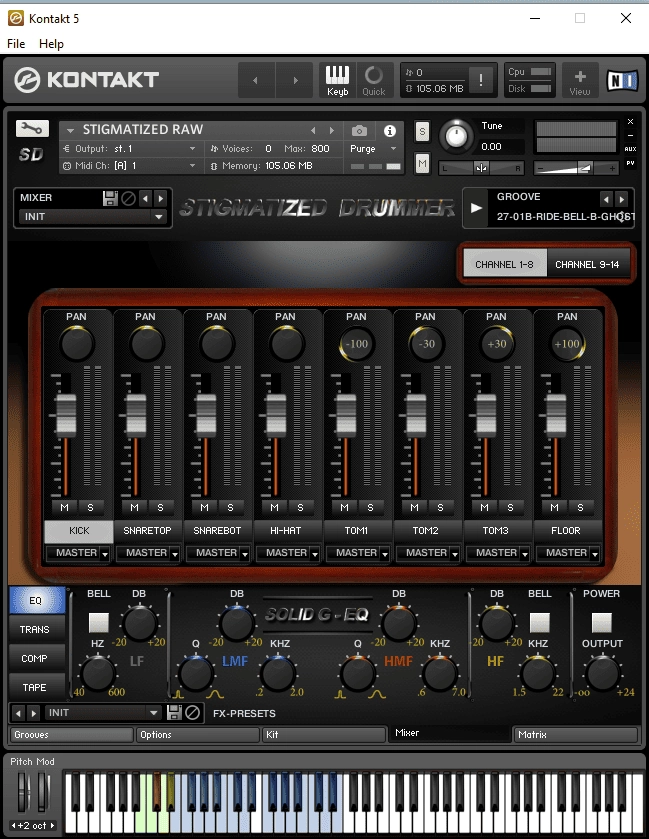Minimize instrument header with minus icon

click(x=630, y=135)
